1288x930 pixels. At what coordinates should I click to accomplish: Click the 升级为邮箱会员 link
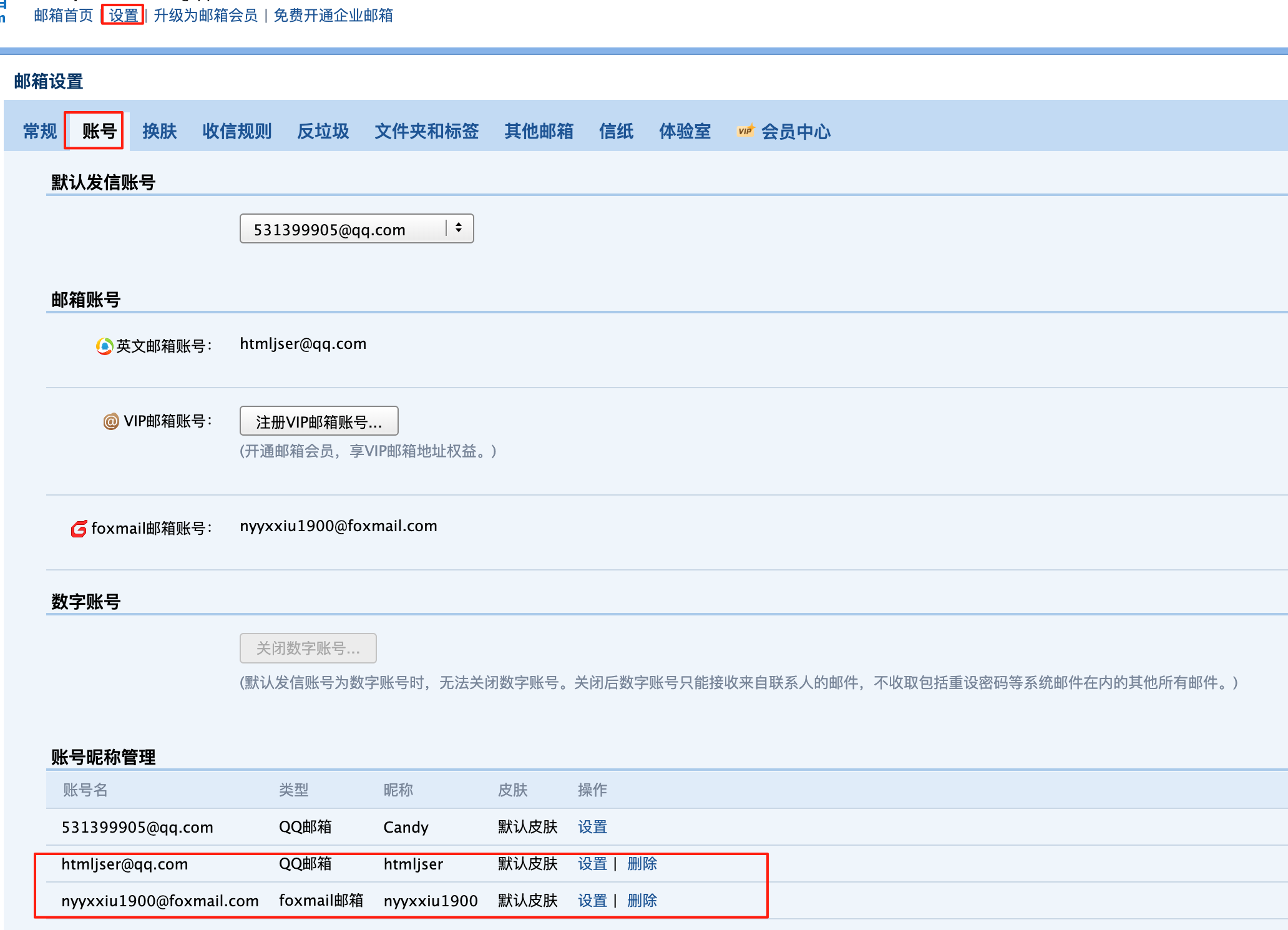click(206, 16)
